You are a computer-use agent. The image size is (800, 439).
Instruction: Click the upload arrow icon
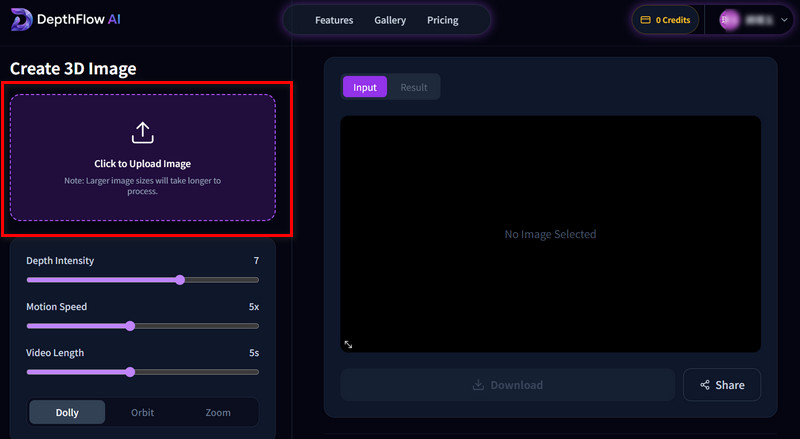click(142, 132)
